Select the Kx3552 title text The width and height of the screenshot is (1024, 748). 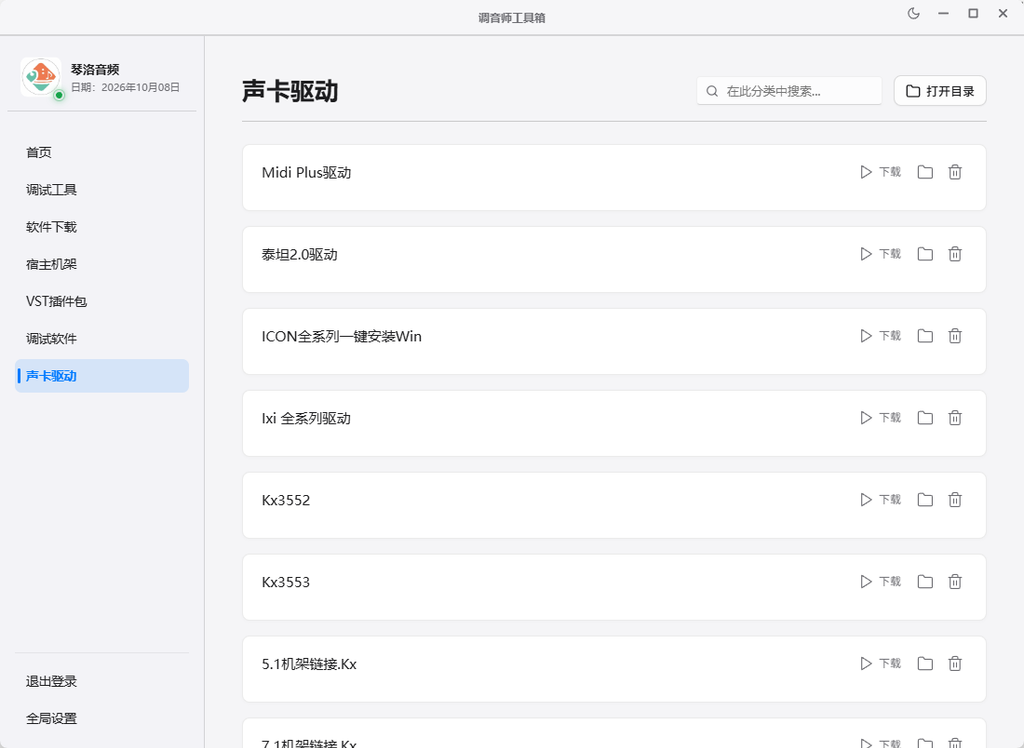pyautogui.click(x=285, y=500)
